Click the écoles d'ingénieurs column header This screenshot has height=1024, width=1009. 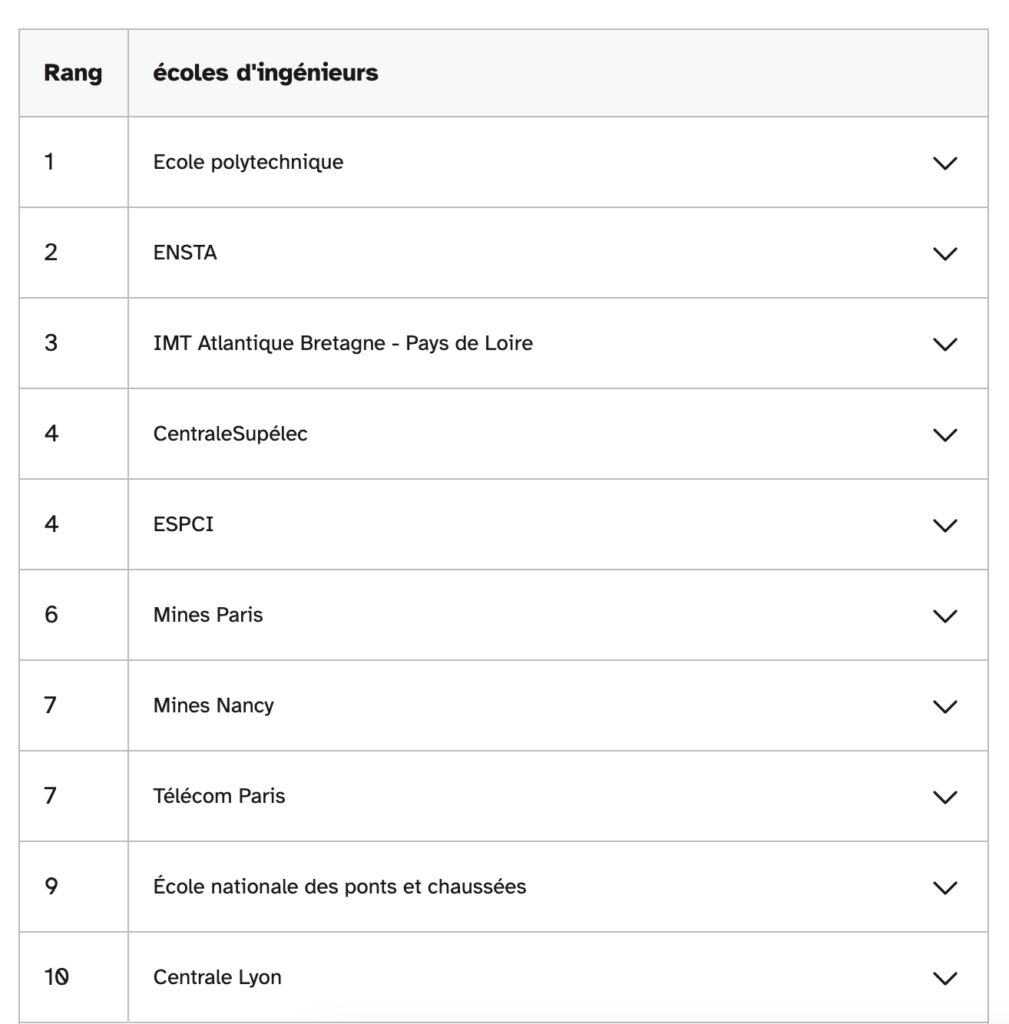(x=265, y=73)
